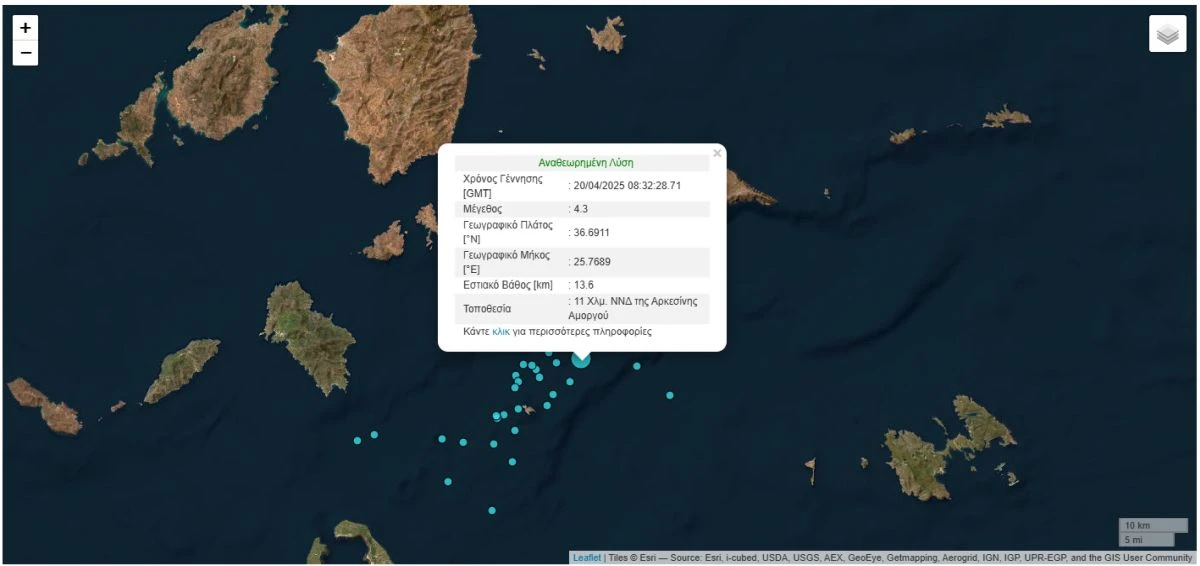Select the southernmost earthquake dot on the map
The width and height of the screenshot is (1200, 566).
click(x=492, y=510)
